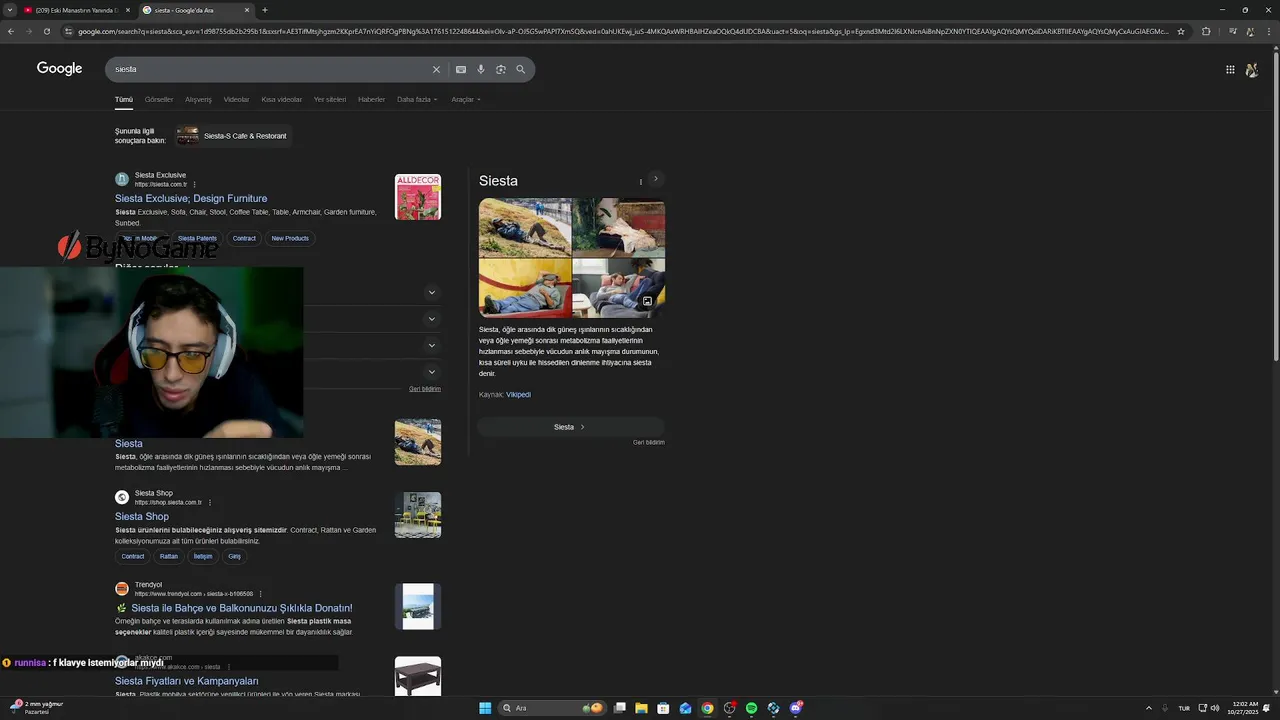Open the Siesta Shop result link
1280x720 pixels.
[142, 516]
